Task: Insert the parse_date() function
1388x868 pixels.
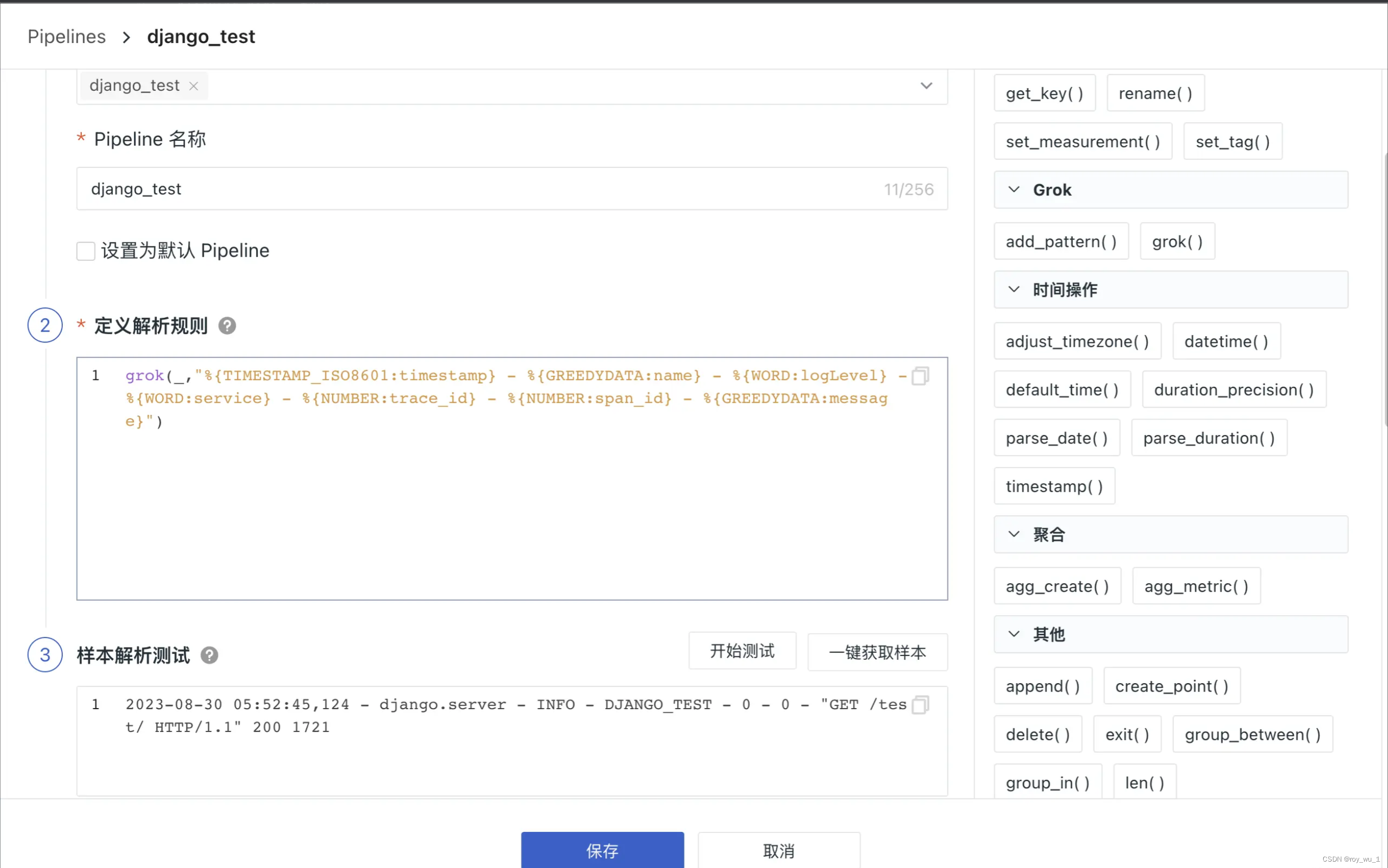Action: click(x=1056, y=437)
